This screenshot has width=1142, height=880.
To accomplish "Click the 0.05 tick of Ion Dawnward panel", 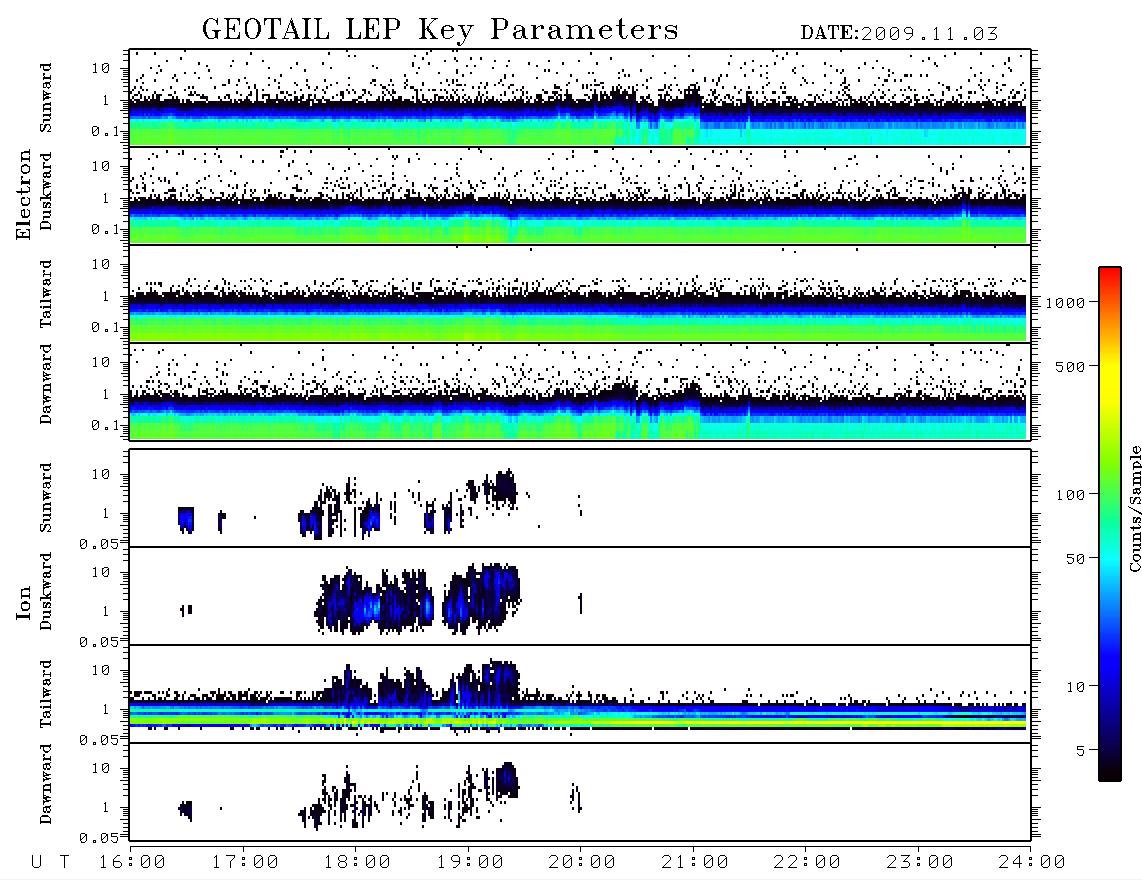I will click(x=99, y=838).
